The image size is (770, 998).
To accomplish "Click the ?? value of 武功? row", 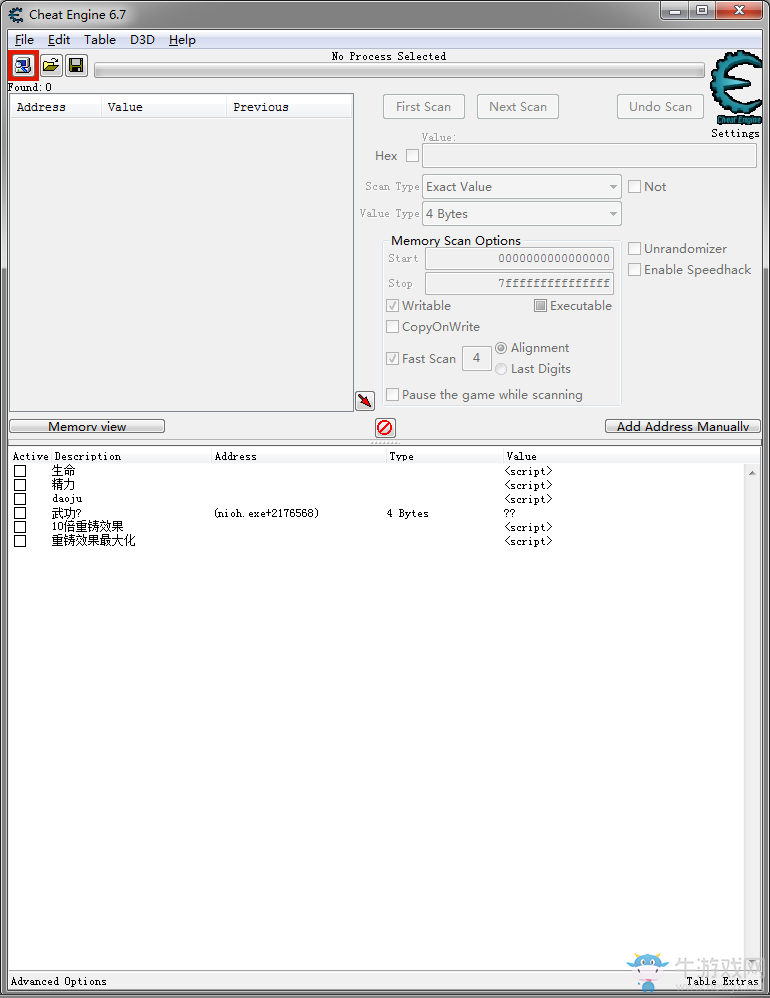I will point(509,513).
